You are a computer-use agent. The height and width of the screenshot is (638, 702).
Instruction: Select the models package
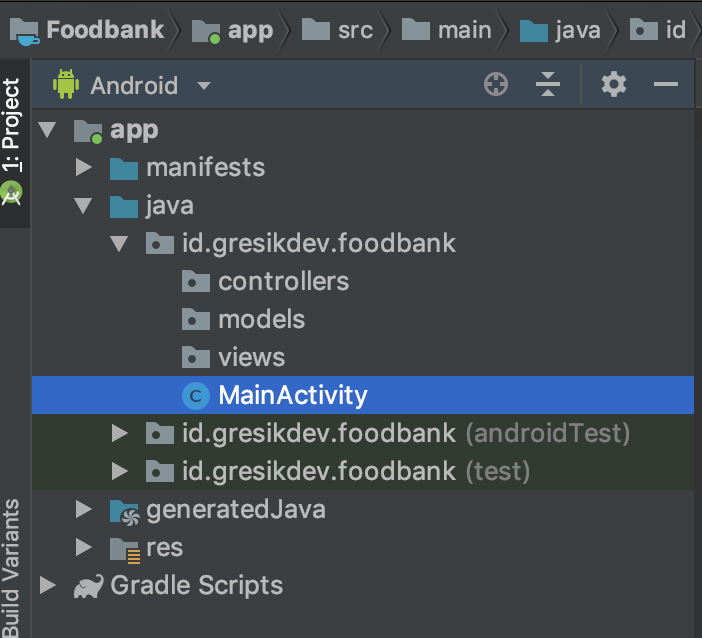tap(261, 320)
